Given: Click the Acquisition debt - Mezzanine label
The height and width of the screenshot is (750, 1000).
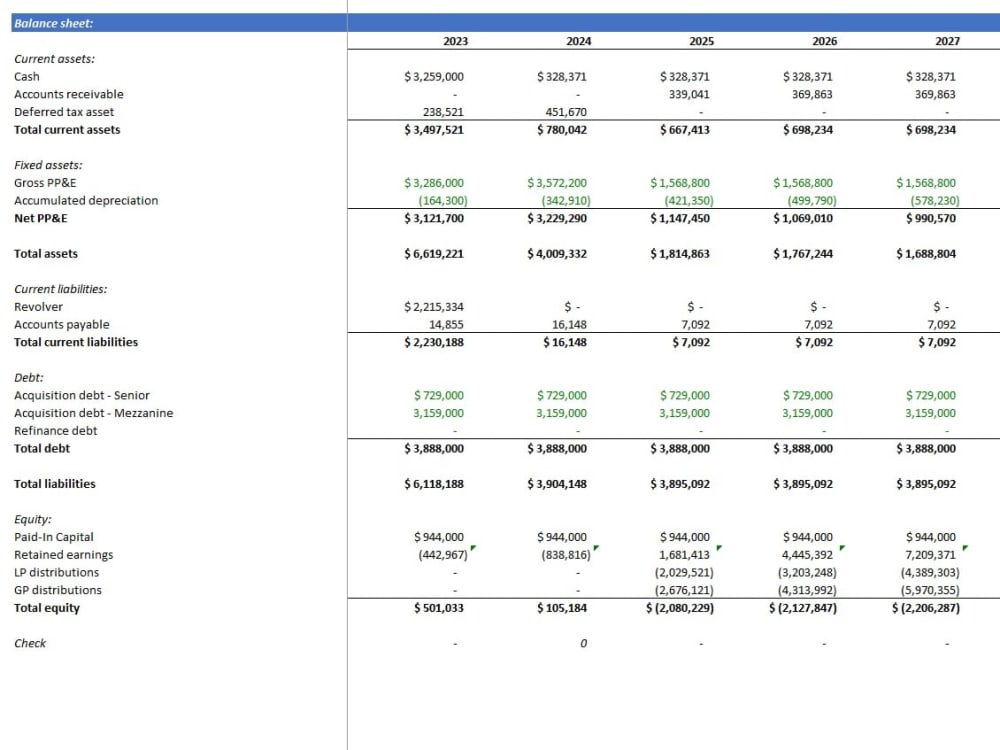Looking at the screenshot, I should click(x=93, y=413).
